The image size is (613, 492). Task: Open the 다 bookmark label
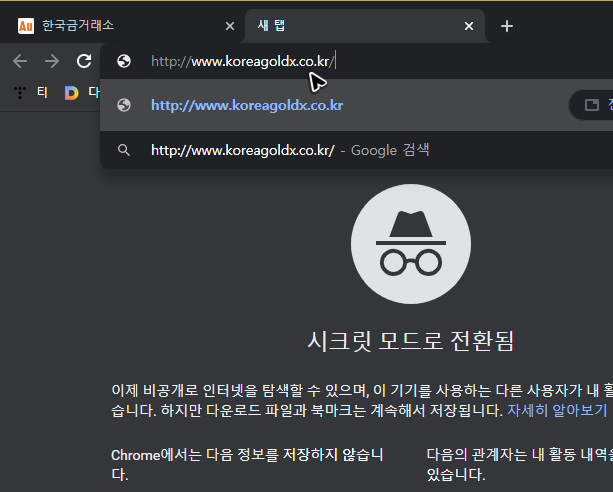pyautogui.click(x=94, y=93)
